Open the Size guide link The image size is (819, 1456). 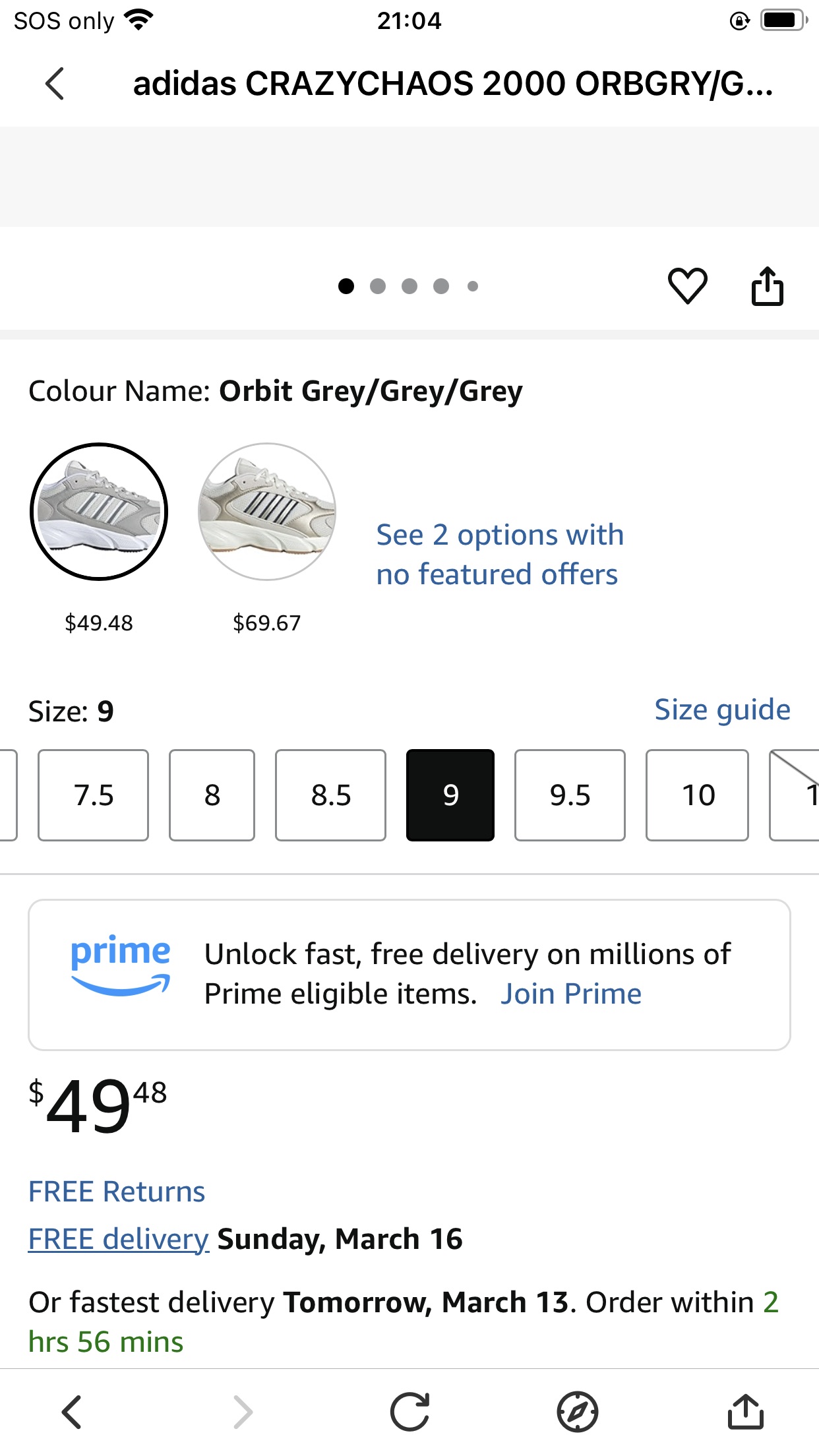[722, 710]
